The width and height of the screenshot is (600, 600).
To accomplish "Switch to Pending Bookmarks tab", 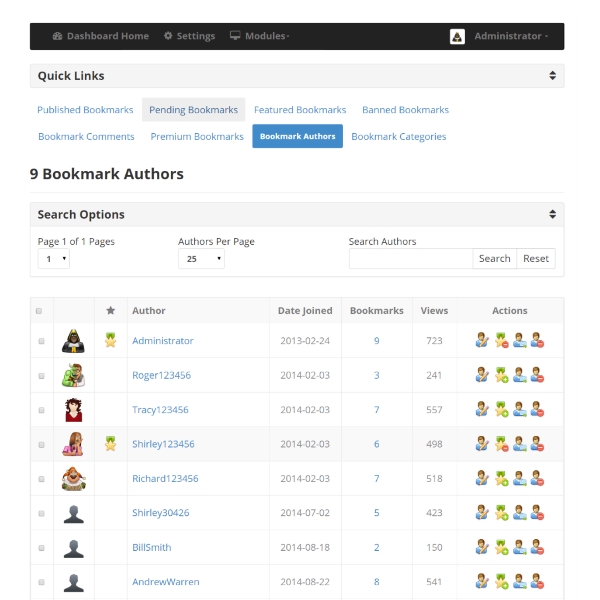I will 194,110.
